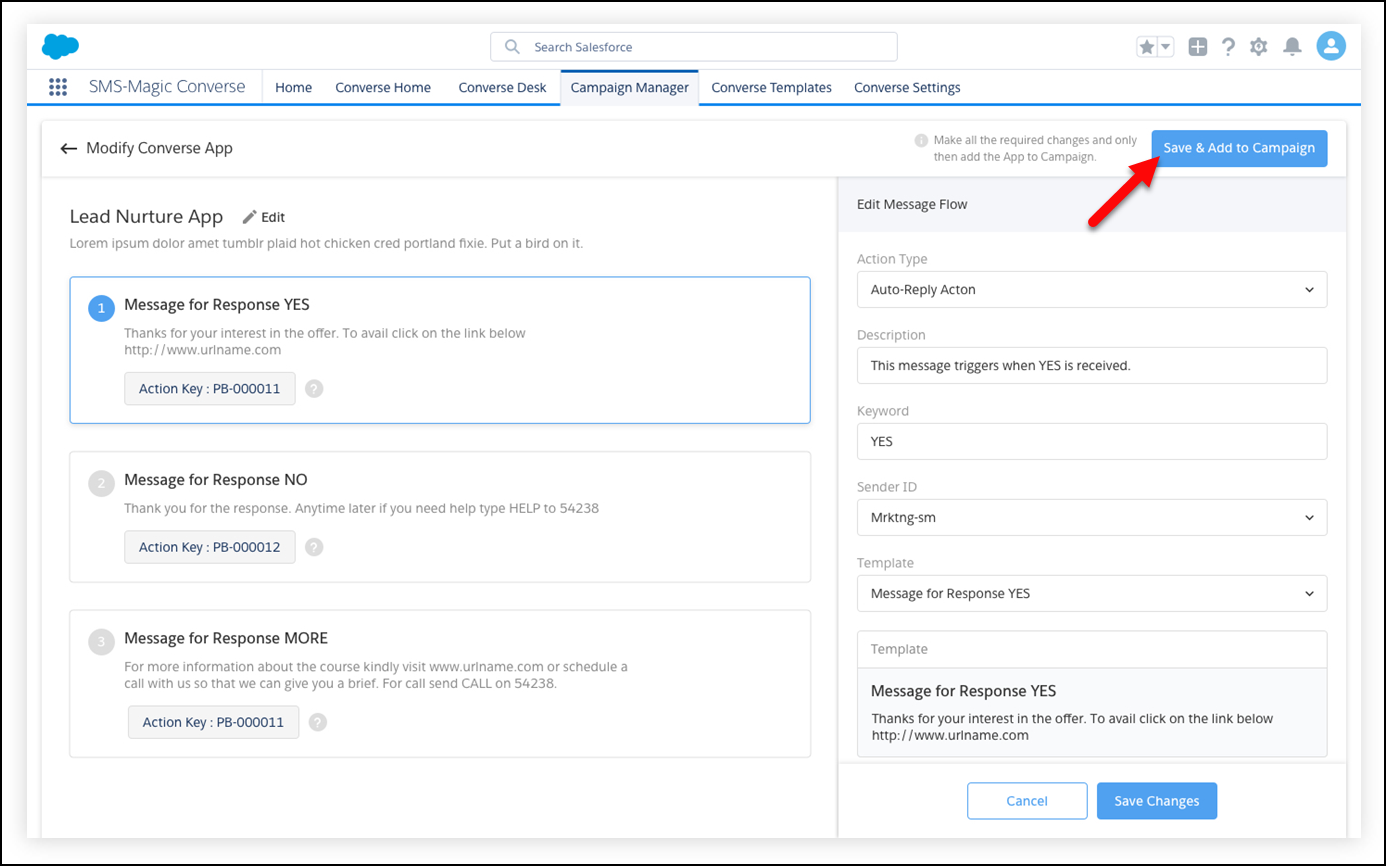This screenshot has width=1386, height=866.
Task: Click the Sender ID field label
Action: point(887,487)
